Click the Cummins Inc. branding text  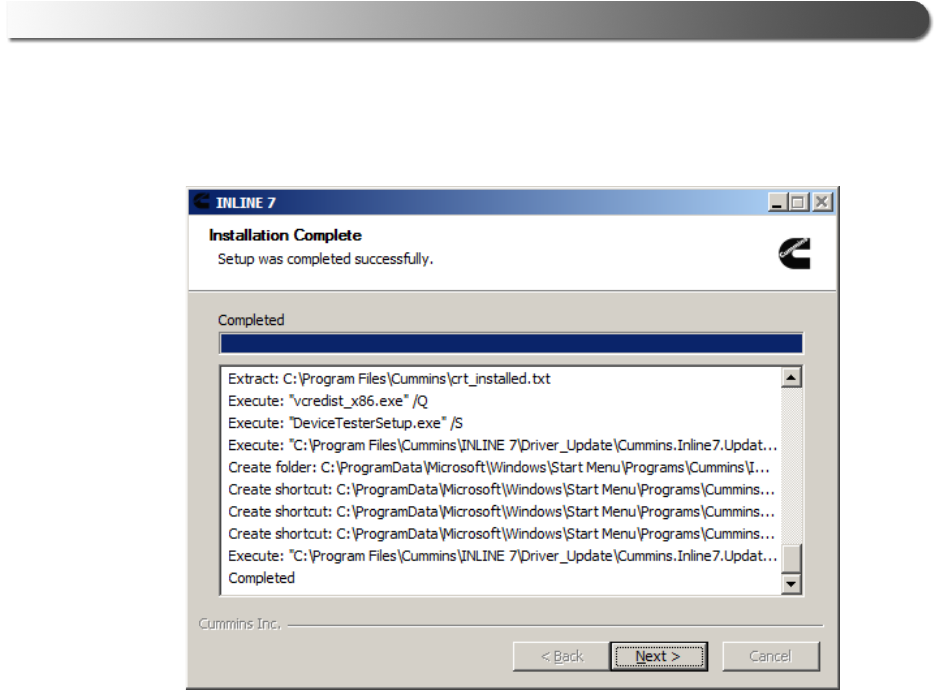(x=239, y=624)
